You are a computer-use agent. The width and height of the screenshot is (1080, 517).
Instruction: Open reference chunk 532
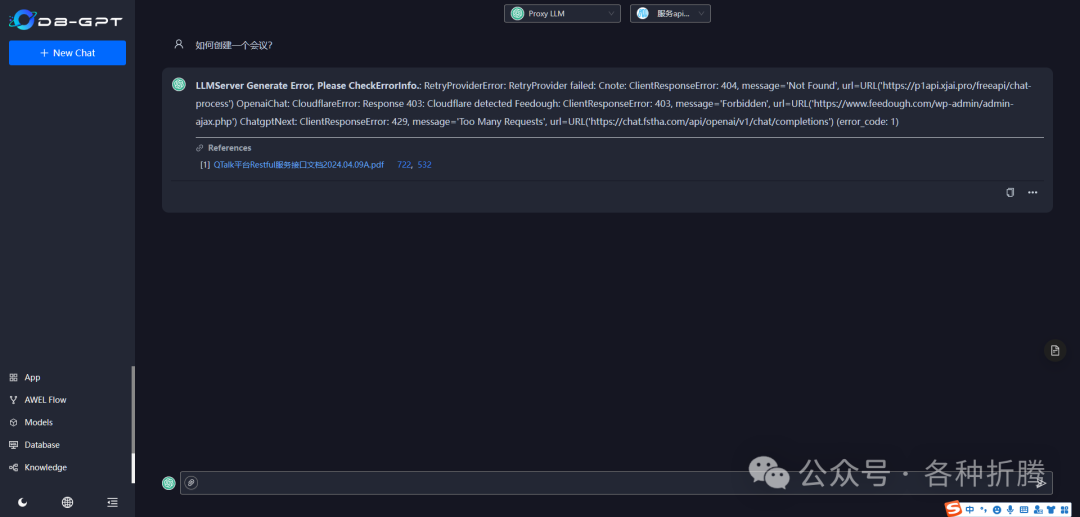[x=424, y=165]
